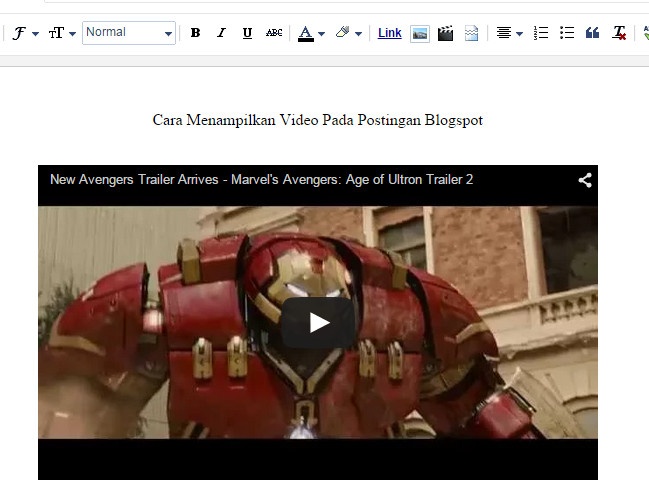This screenshot has width=649, height=503.
Task: Toggle underline formatting
Action: (247, 33)
